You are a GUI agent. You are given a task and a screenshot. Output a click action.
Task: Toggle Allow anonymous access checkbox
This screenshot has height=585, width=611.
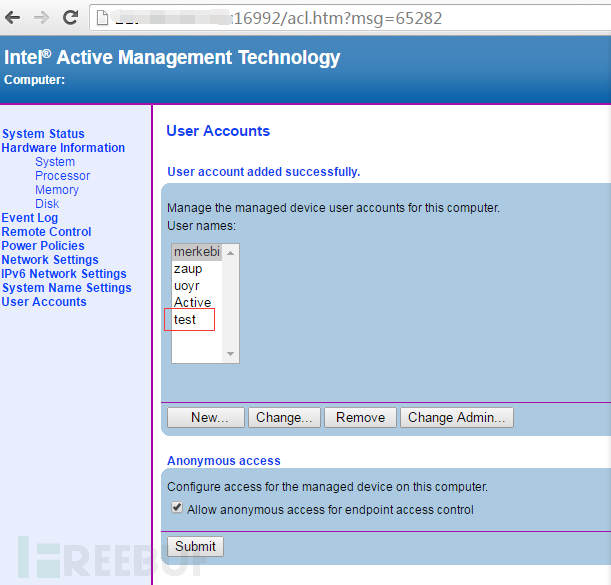tap(177, 508)
